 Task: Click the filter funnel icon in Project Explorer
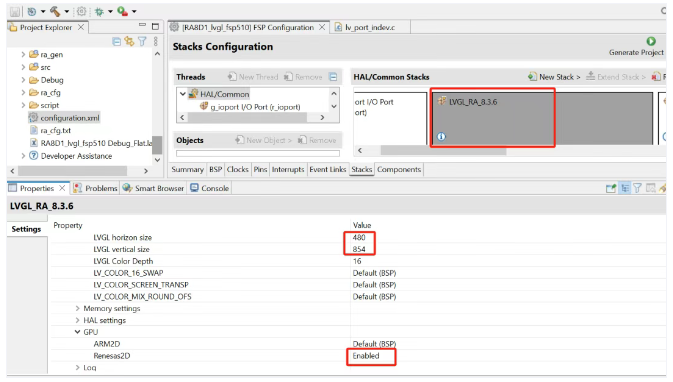coord(142,41)
